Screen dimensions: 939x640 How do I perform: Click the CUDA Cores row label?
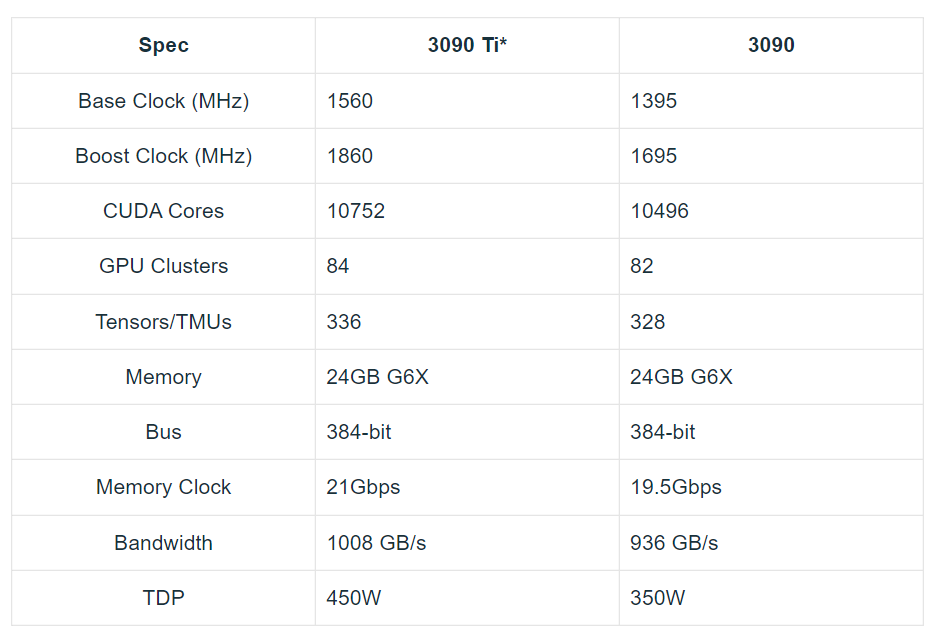(163, 211)
